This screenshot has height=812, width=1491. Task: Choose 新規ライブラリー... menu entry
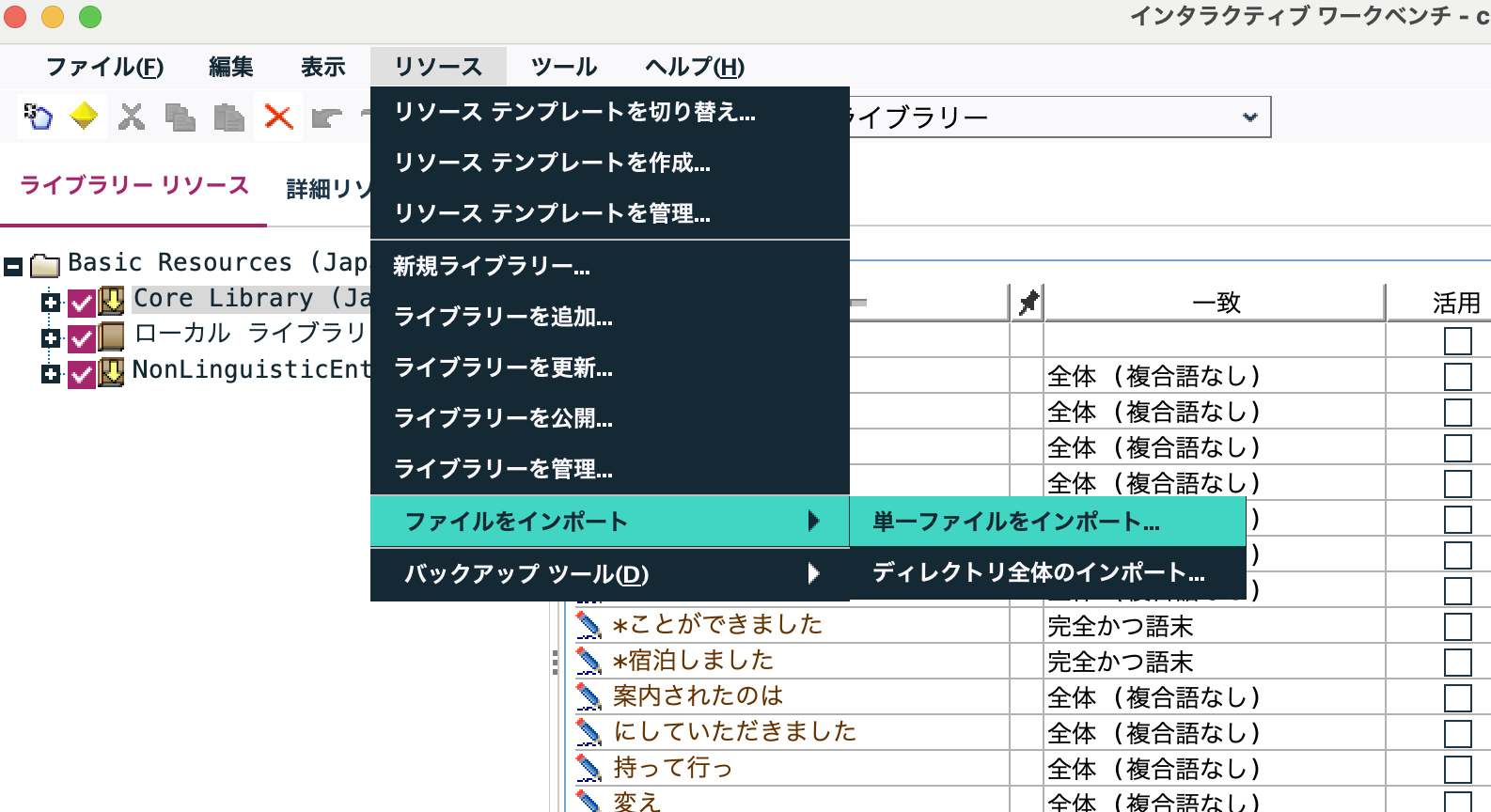(x=610, y=267)
